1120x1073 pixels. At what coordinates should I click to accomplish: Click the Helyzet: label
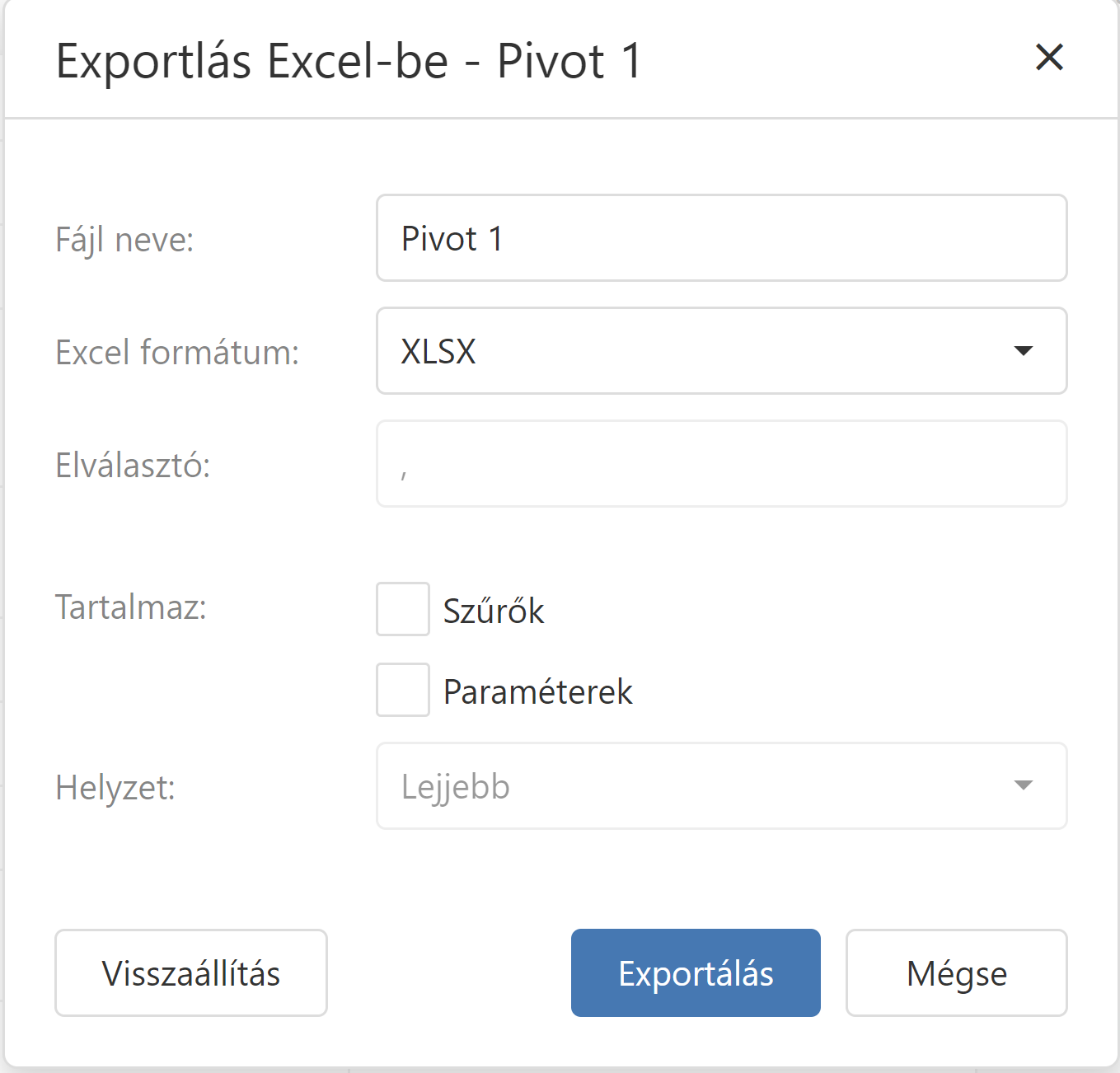point(115,788)
